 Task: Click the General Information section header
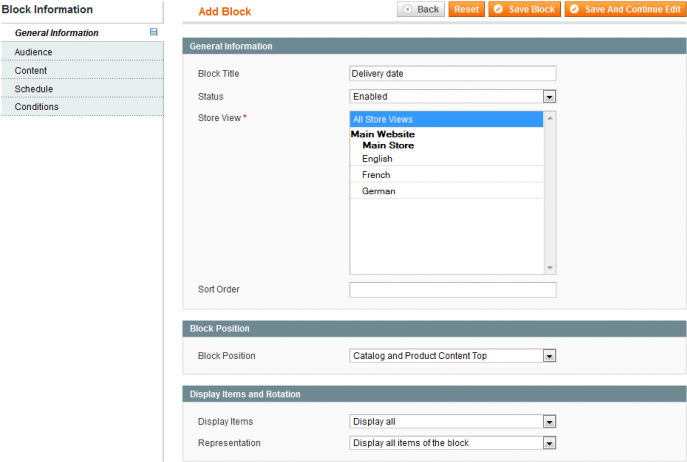click(434, 46)
